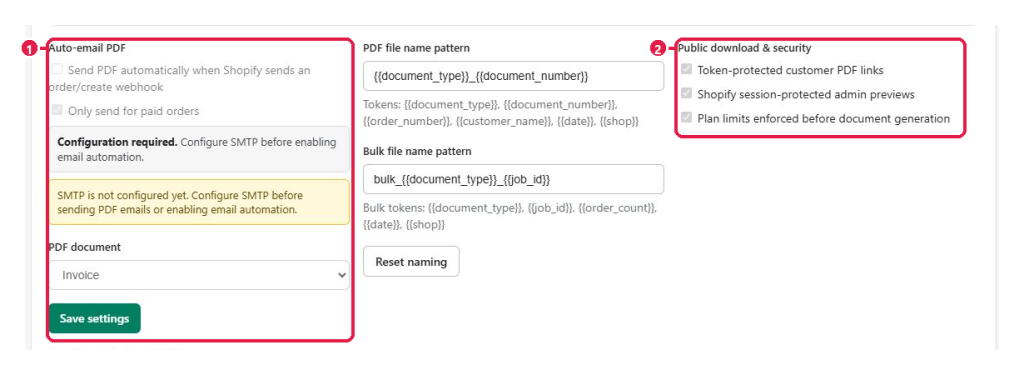The height and width of the screenshot is (375, 1024).
Task: Focus the PDF file name pattern field
Action: pos(513,76)
